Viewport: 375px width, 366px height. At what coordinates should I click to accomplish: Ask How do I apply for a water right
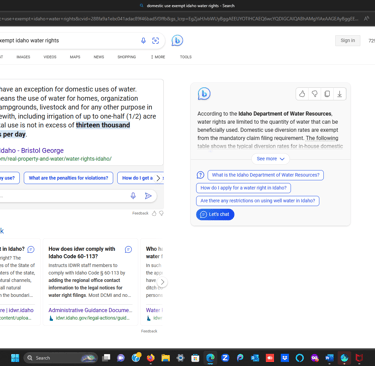point(243,188)
